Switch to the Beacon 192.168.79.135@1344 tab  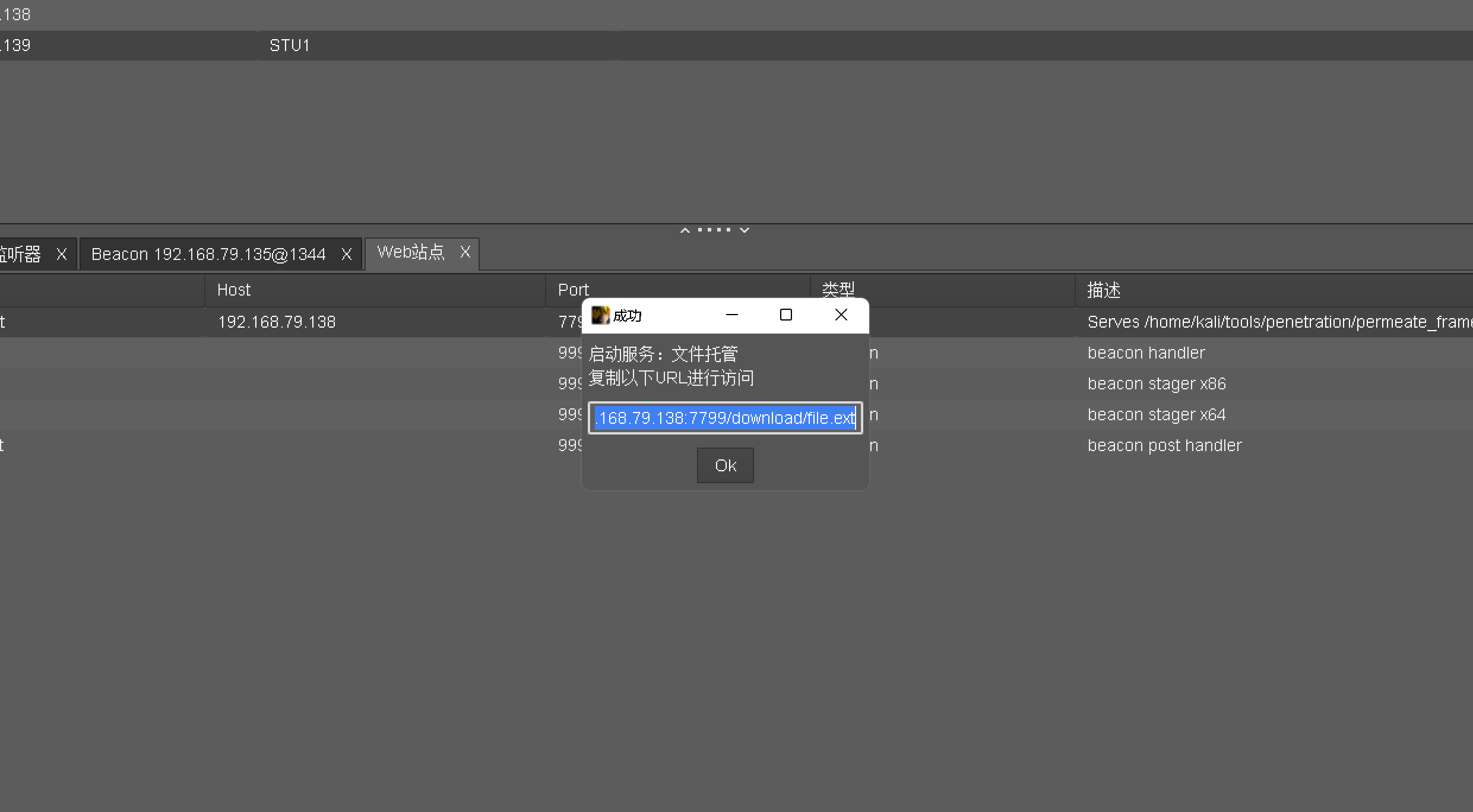[208, 255]
